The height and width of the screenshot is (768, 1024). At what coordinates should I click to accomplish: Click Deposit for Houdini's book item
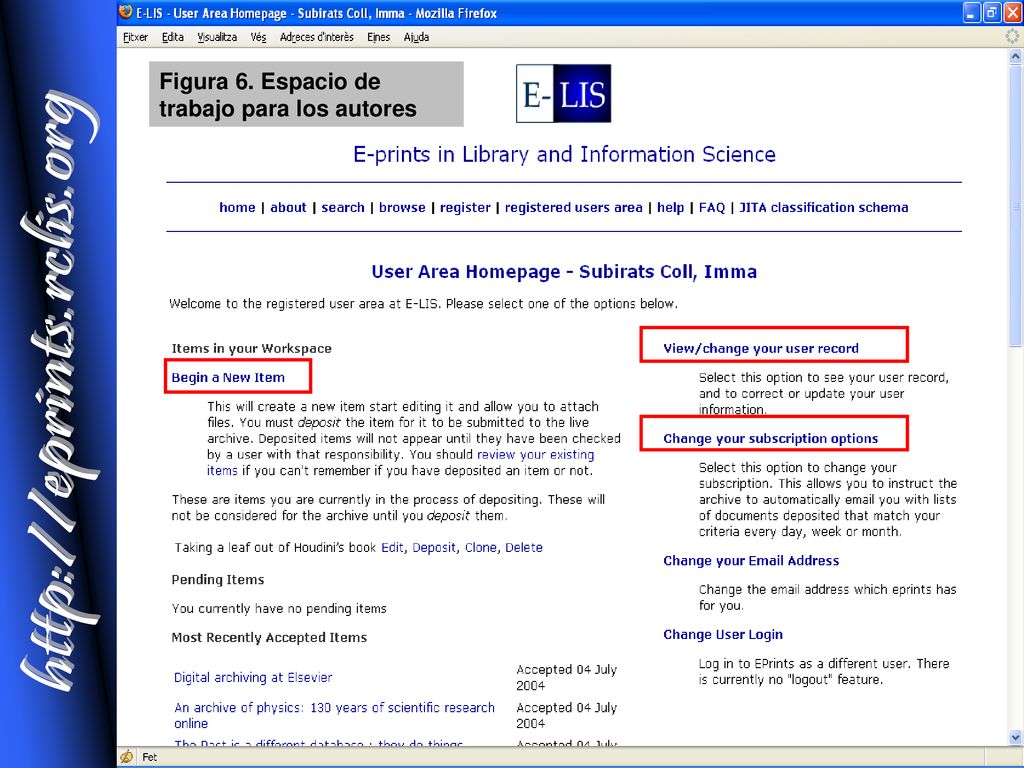pyautogui.click(x=434, y=547)
